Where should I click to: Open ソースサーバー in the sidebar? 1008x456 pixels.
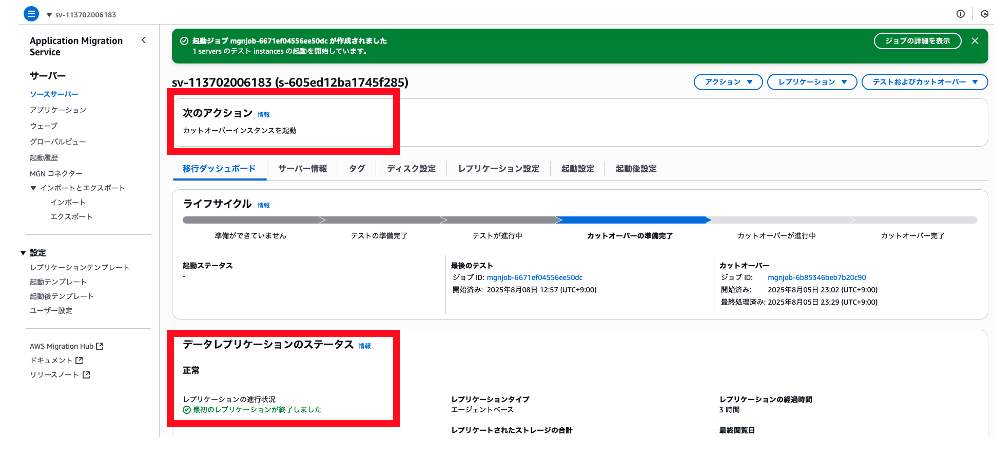pyautogui.click(x=54, y=95)
